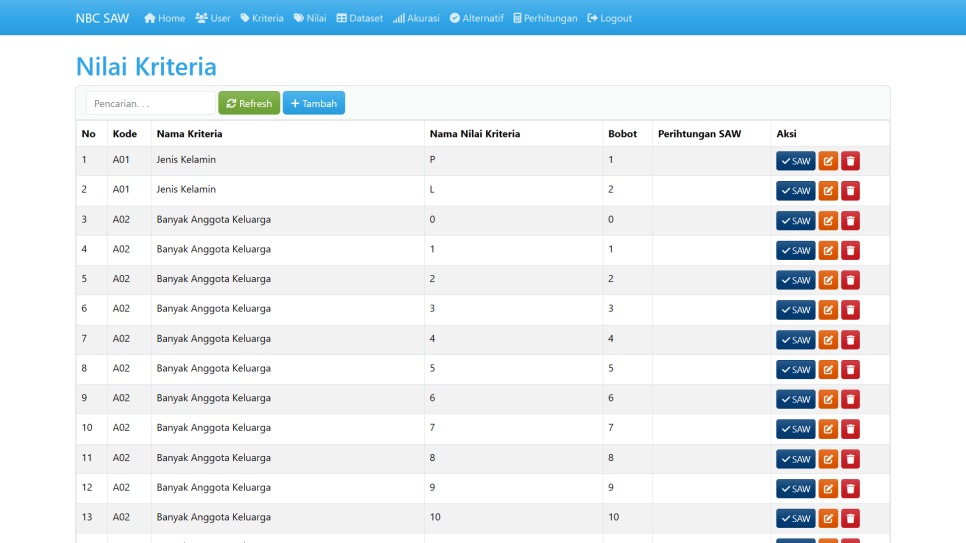Click the trash icon in row 10
This screenshot has width=966, height=543.
[850, 429]
